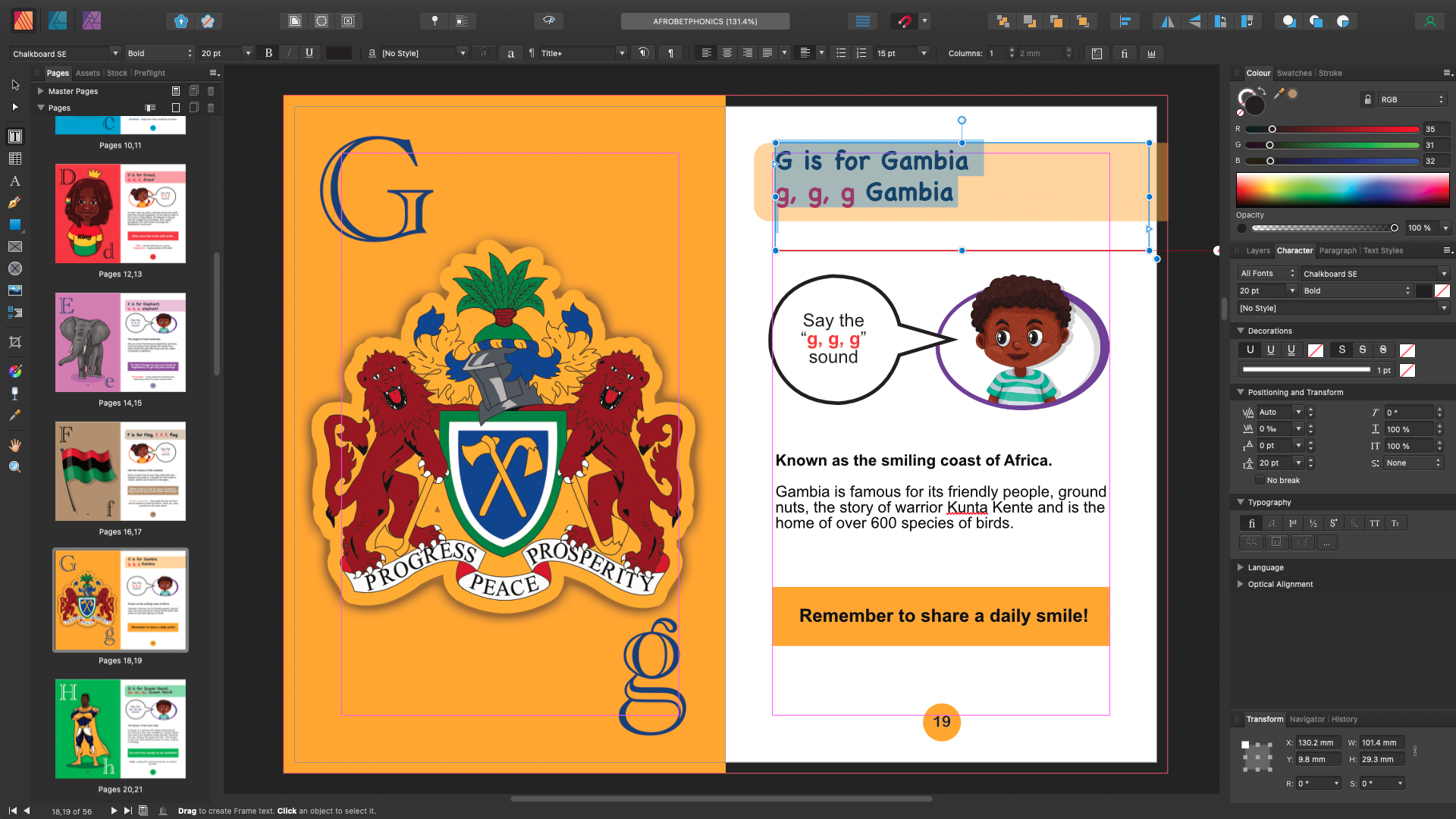Image resolution: width=1456 pixels, height=819 pixels.
Task: Switch to the Stroke tab
Action: coord(1330,73)
